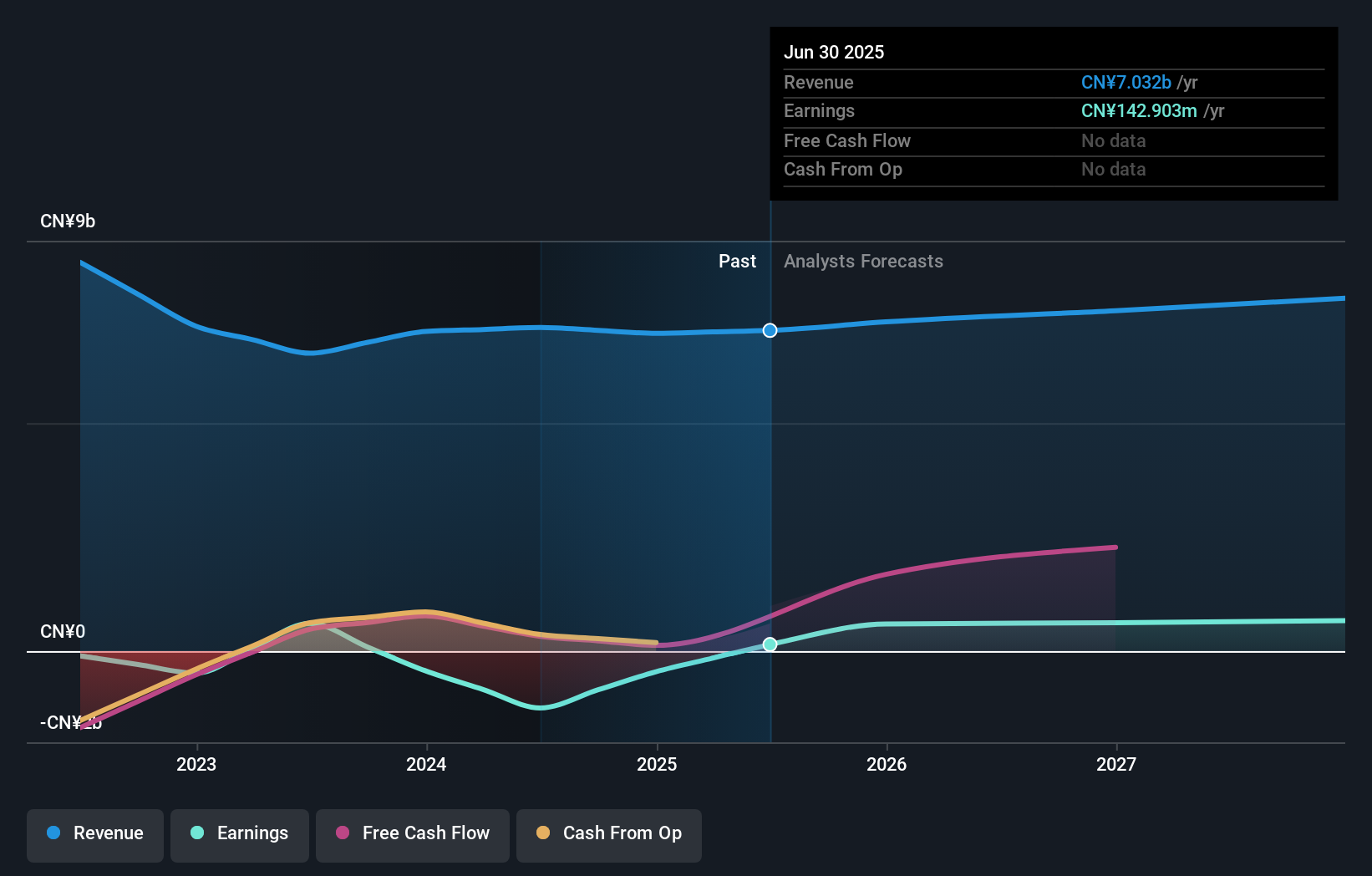Click the 2027 axis label on timeline
Viewport: 1372px width, 876px height.
coord(1118,764)
